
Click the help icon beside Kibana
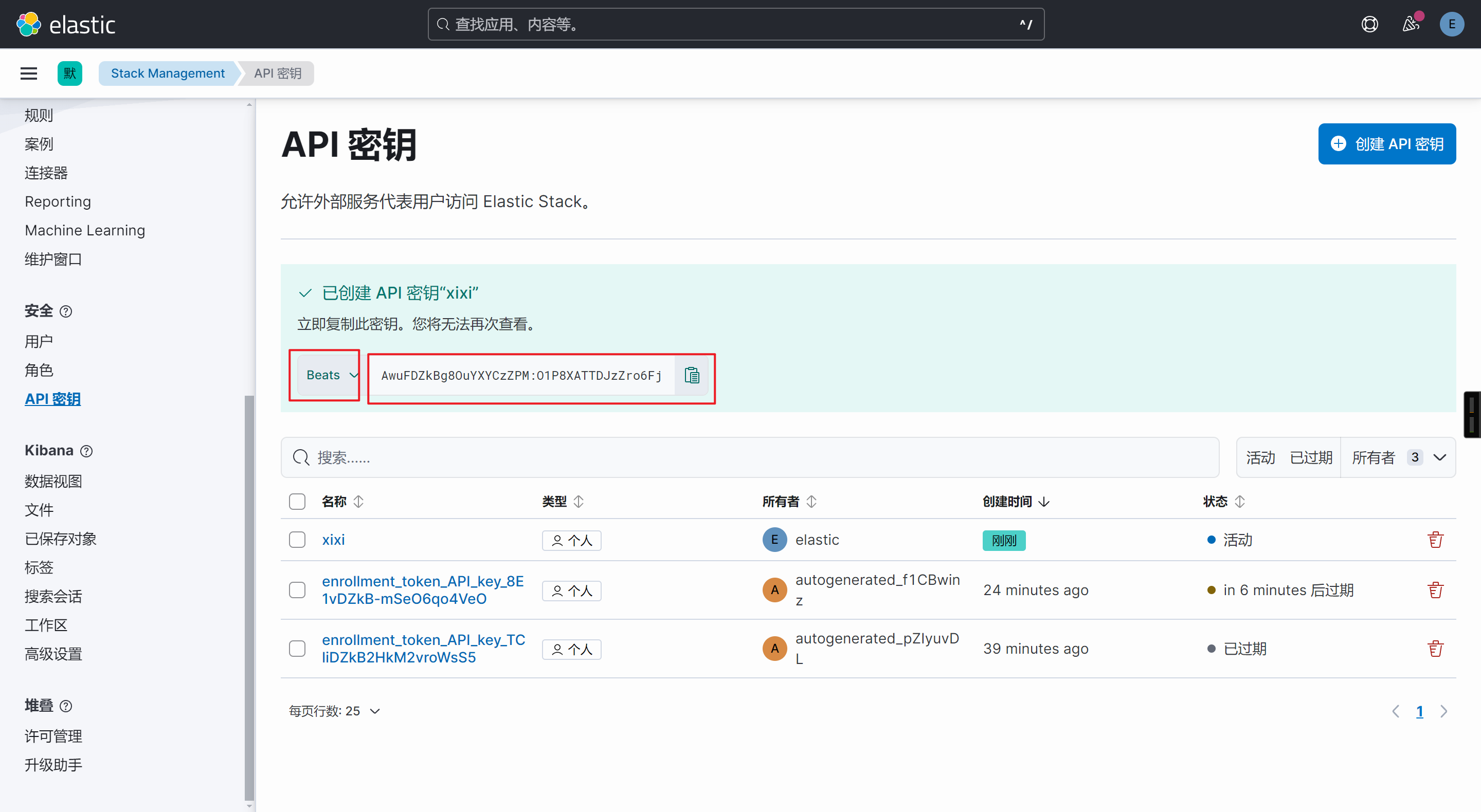86,451
